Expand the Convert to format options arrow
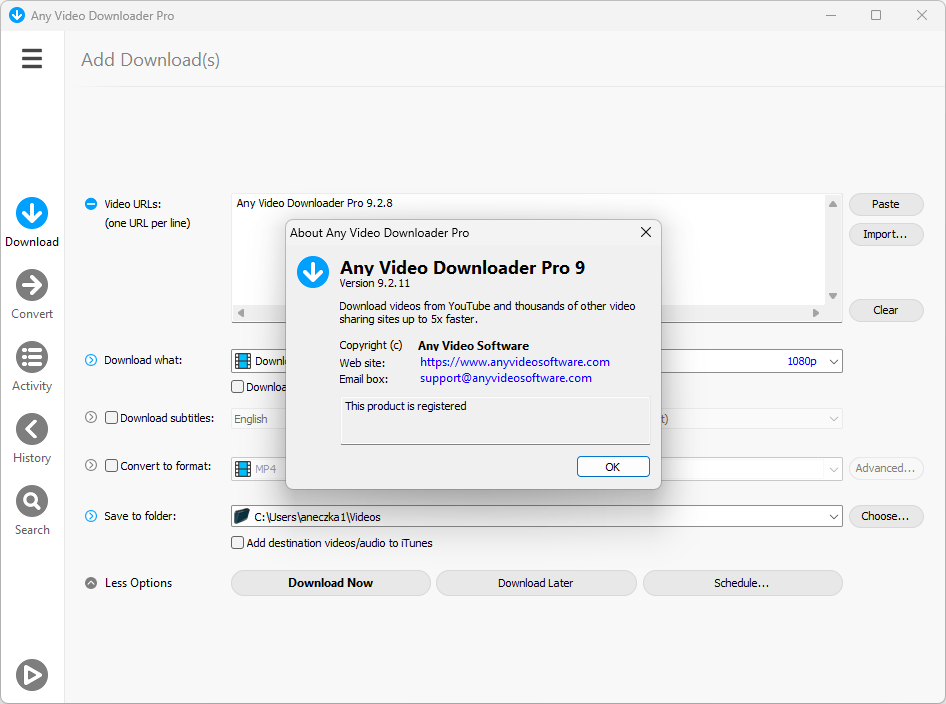Screen dimensions: 946x704 (90, 465)
